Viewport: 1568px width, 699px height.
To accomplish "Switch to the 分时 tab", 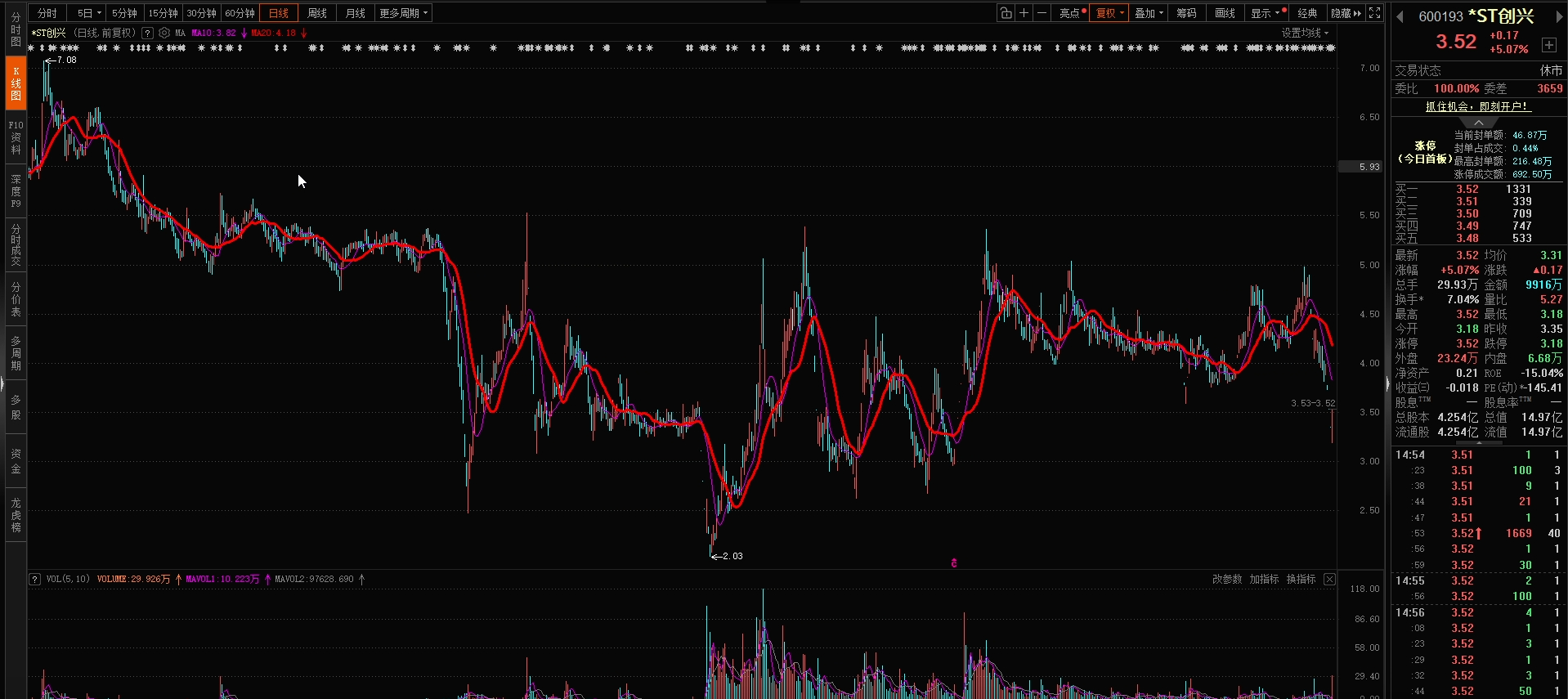I will pyautogui.click(x=47, y=13).
